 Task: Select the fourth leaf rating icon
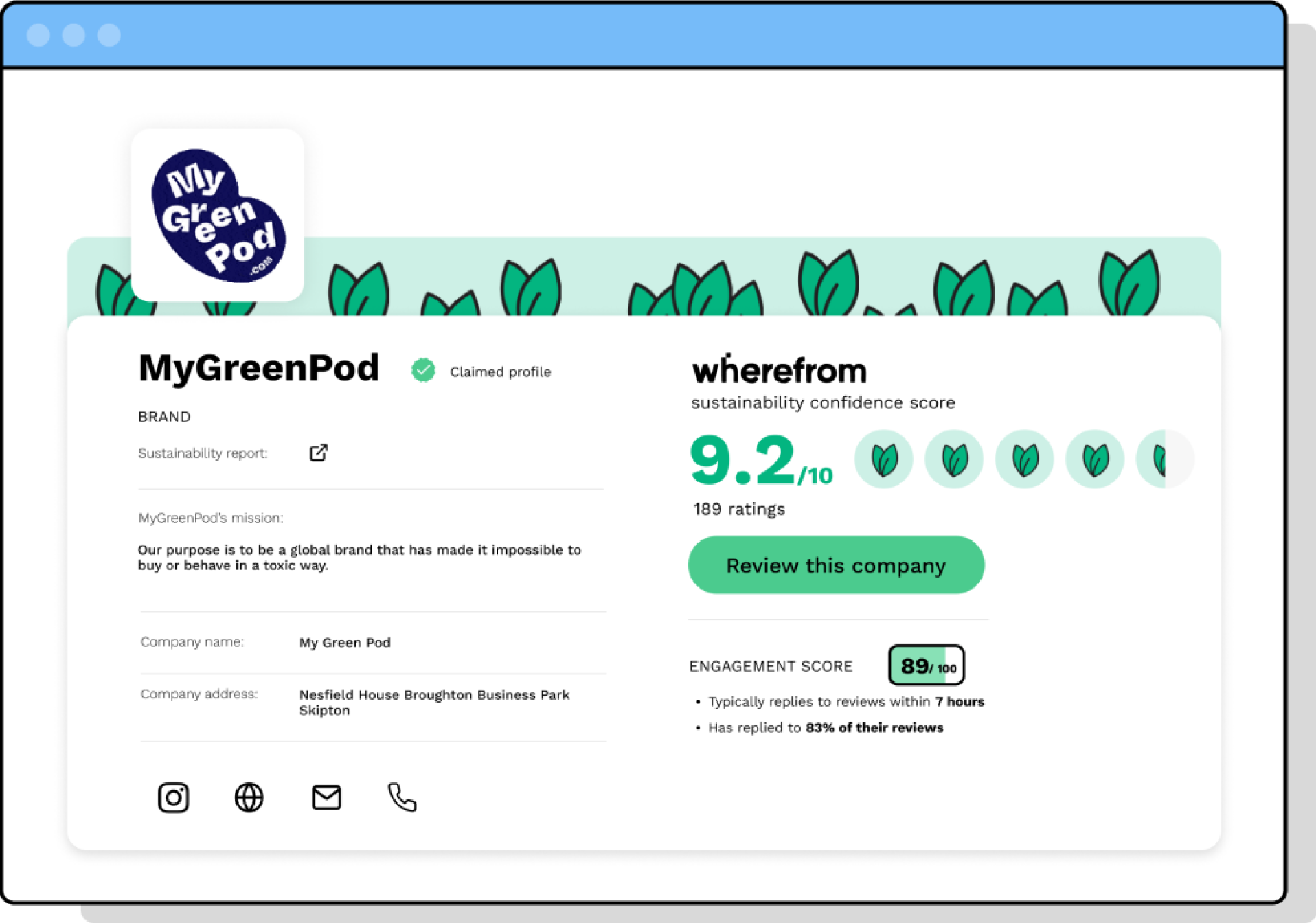click(x=1095, y=459)
